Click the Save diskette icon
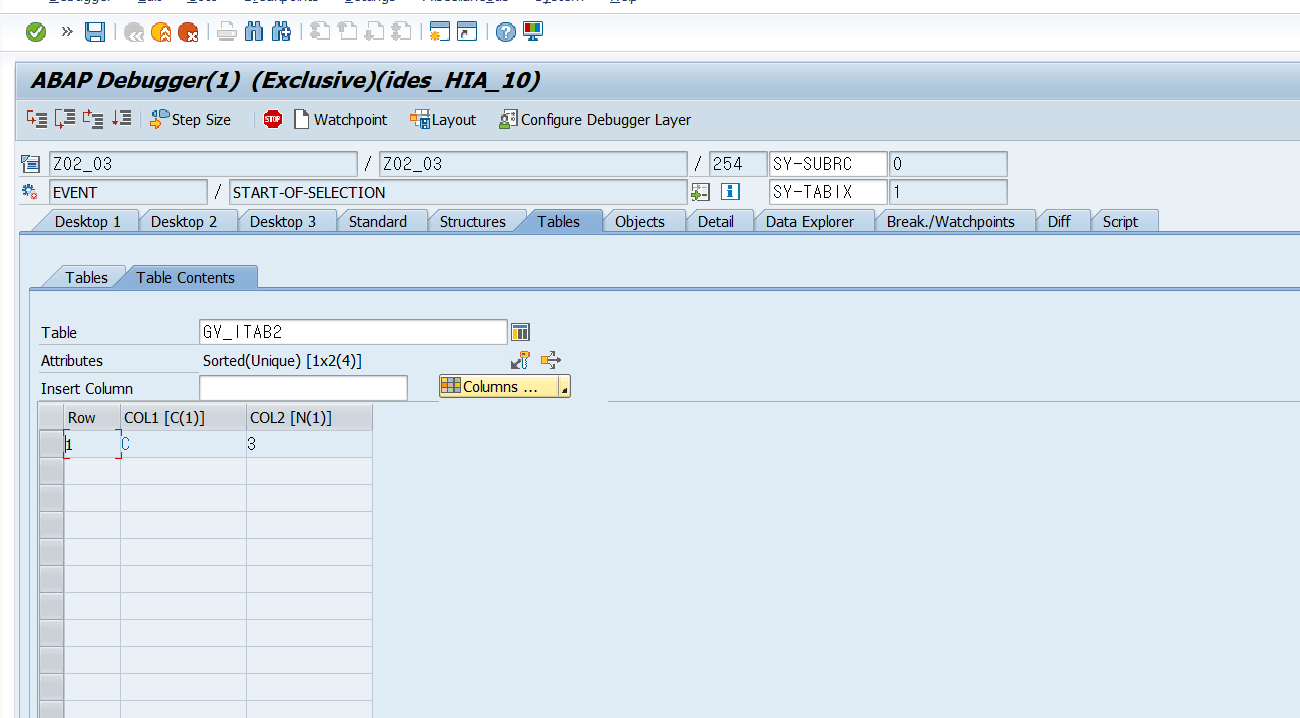This screenshot has width=1300, height=718. 95,33
